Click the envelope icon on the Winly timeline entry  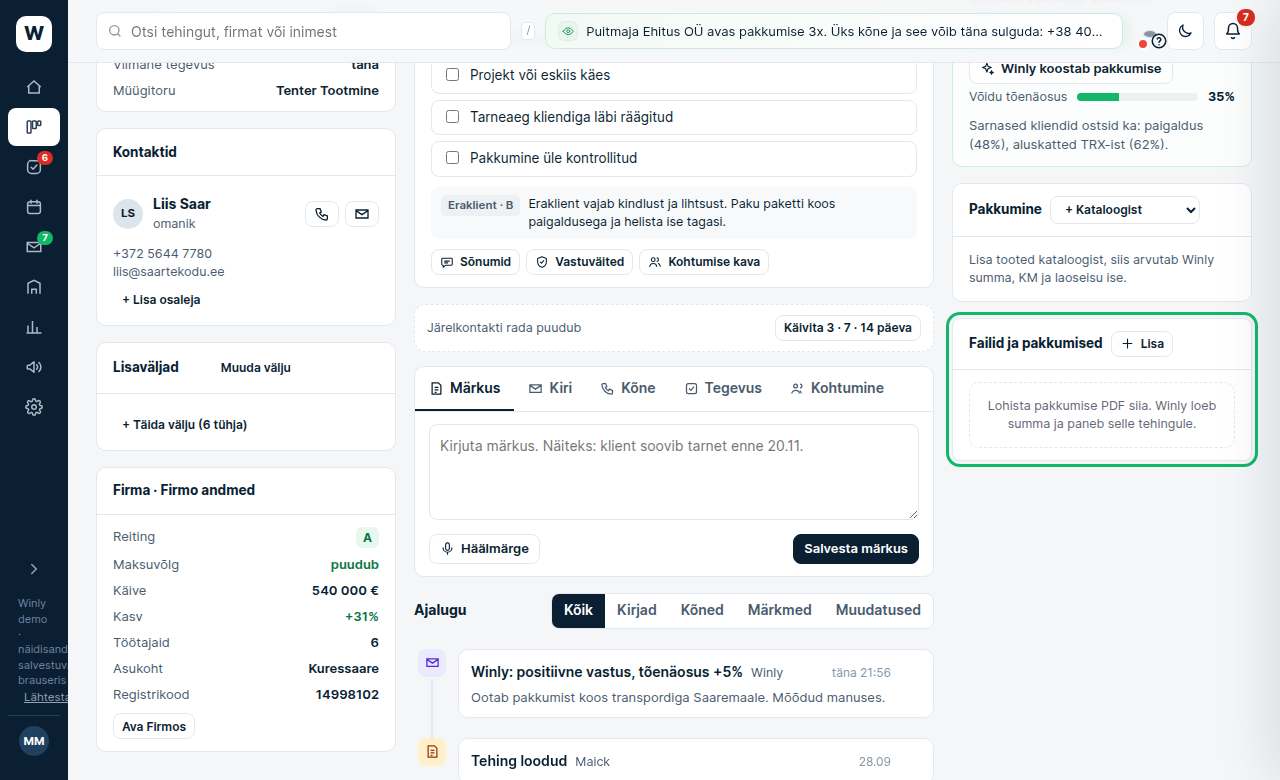pyautogui.click(x=432, y=662)
